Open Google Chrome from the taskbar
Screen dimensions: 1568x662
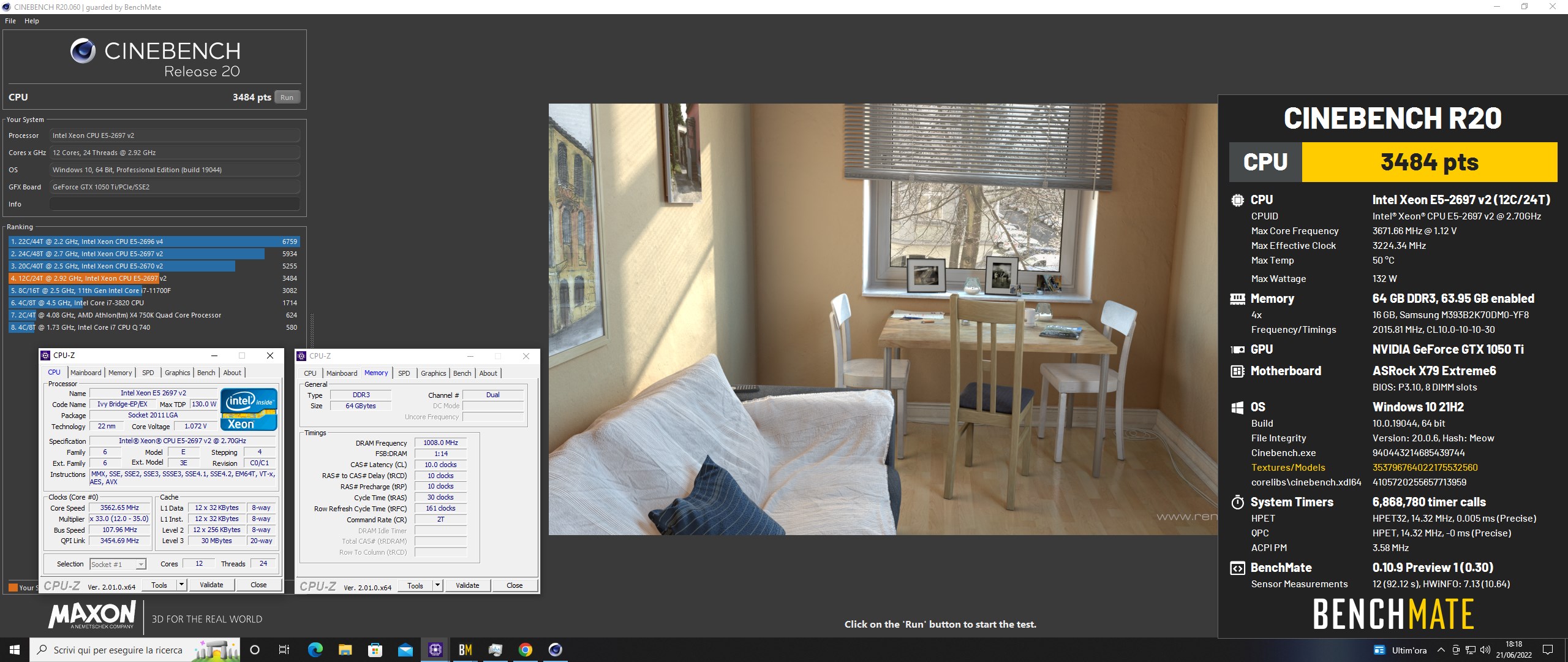coord(525,650)
